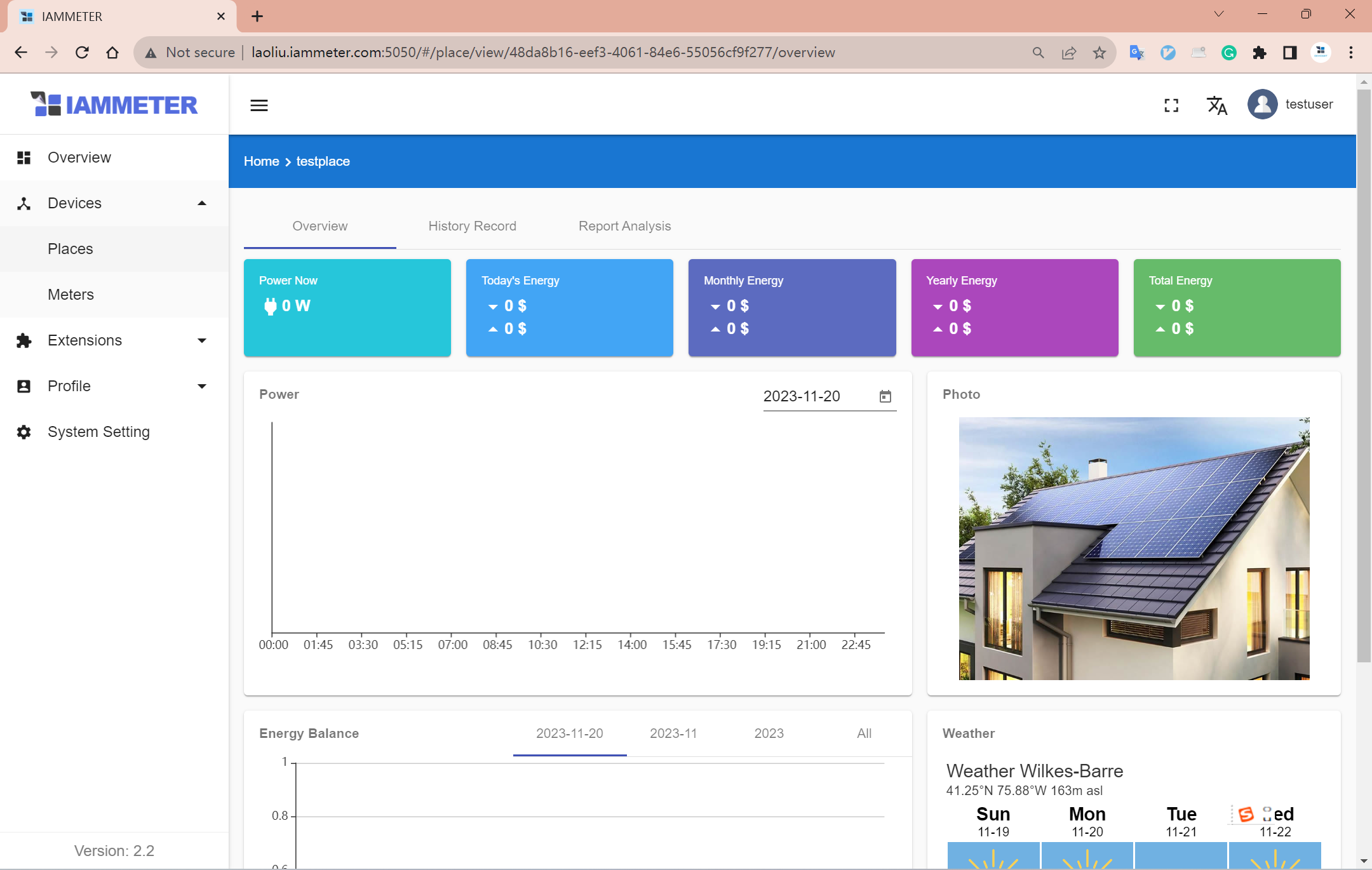Select the 2023-11 Energy Balance tab
Viewport: 1372px width, 870px height.
tap(673, 733)
